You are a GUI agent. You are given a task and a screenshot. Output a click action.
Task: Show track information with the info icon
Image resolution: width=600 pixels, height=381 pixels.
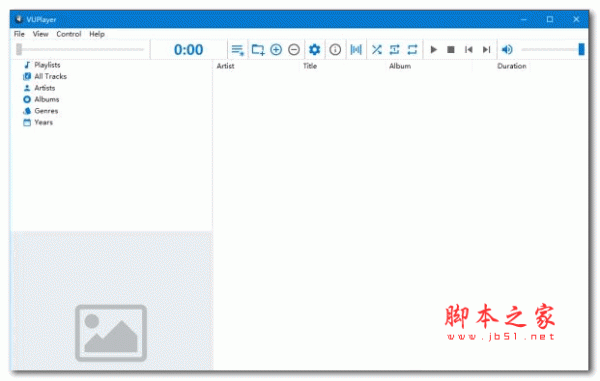point(335,50)
